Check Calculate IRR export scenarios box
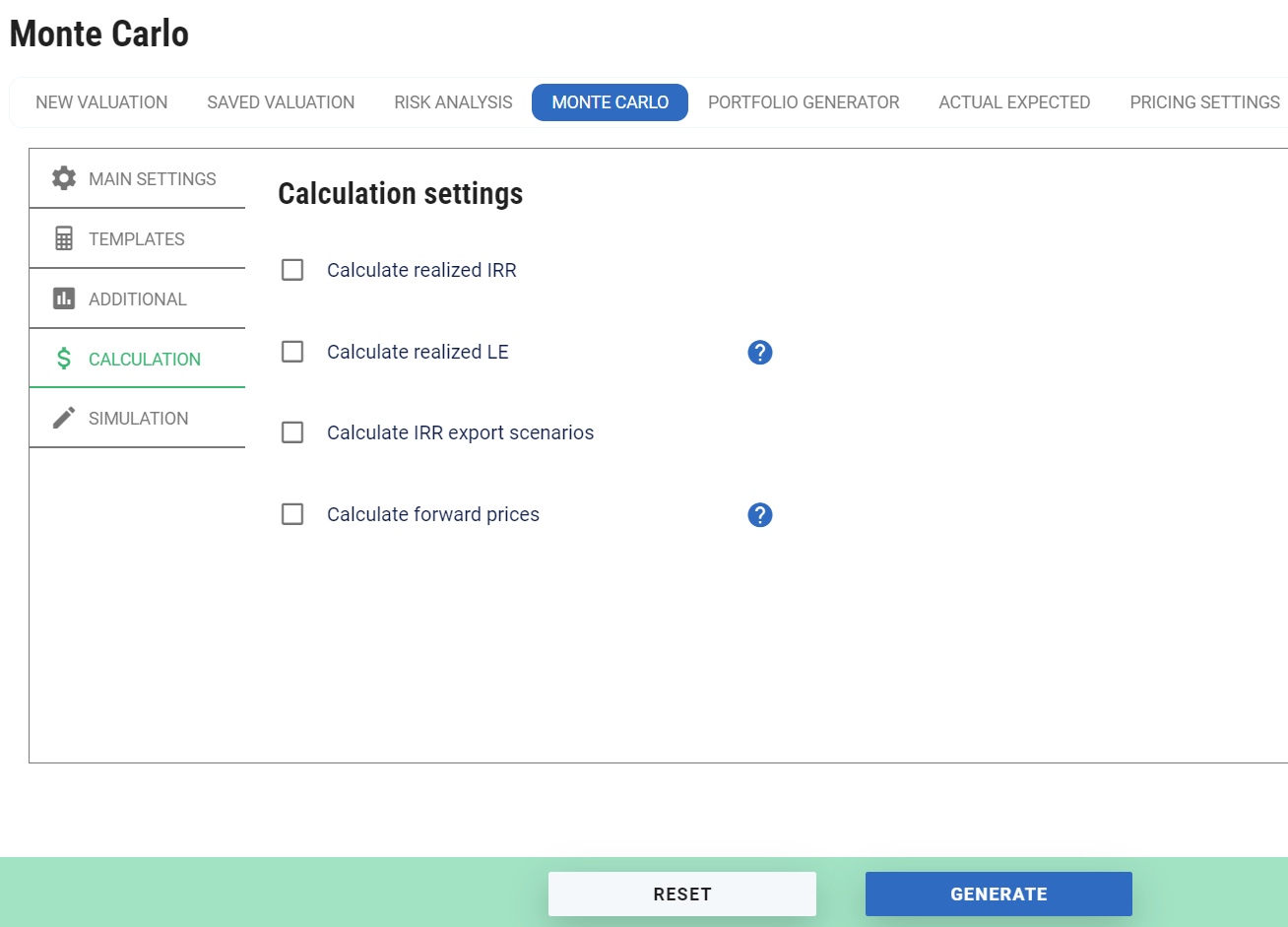 (292, 432)
